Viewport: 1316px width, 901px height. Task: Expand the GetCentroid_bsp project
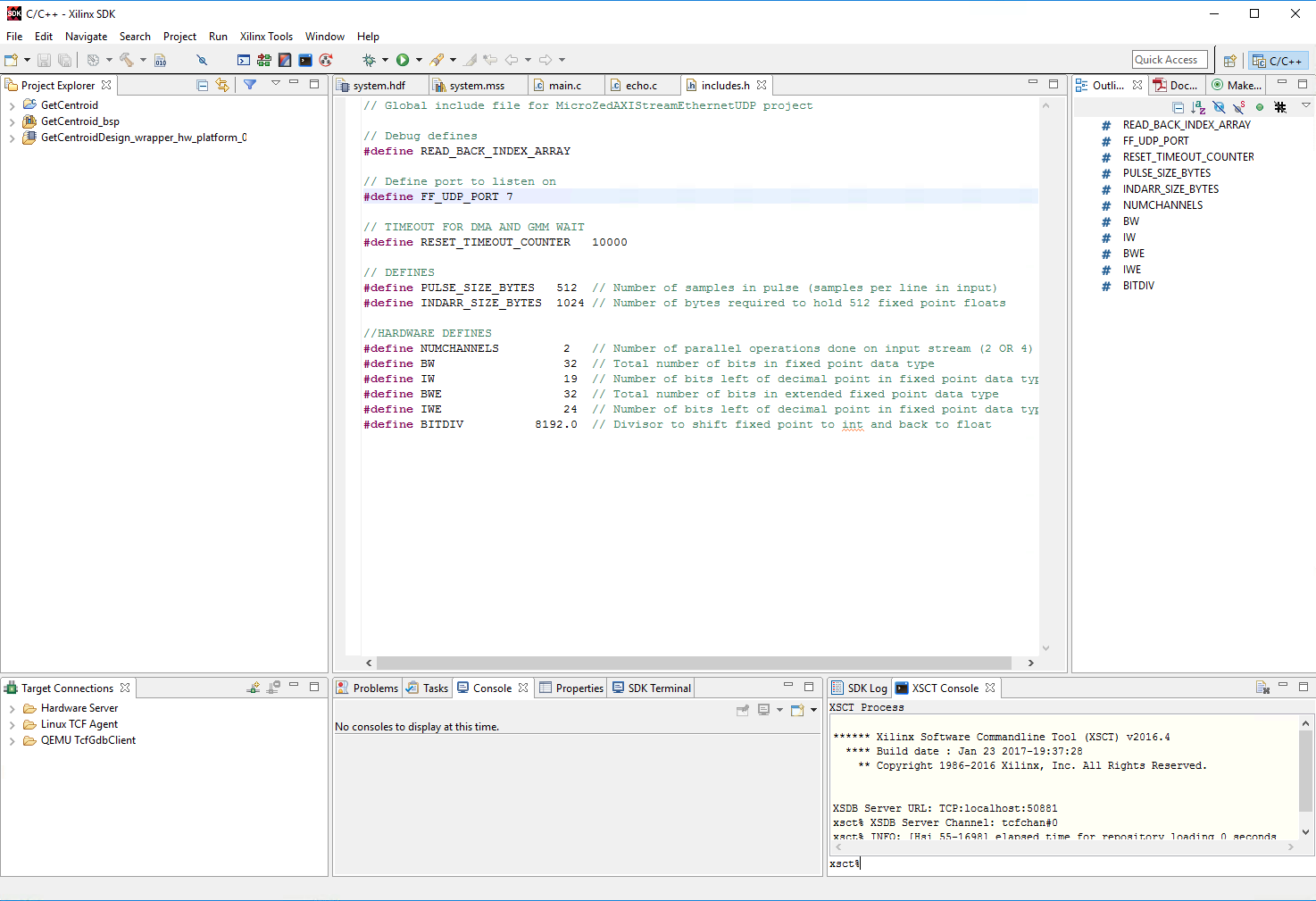click(x=12, y=121)
